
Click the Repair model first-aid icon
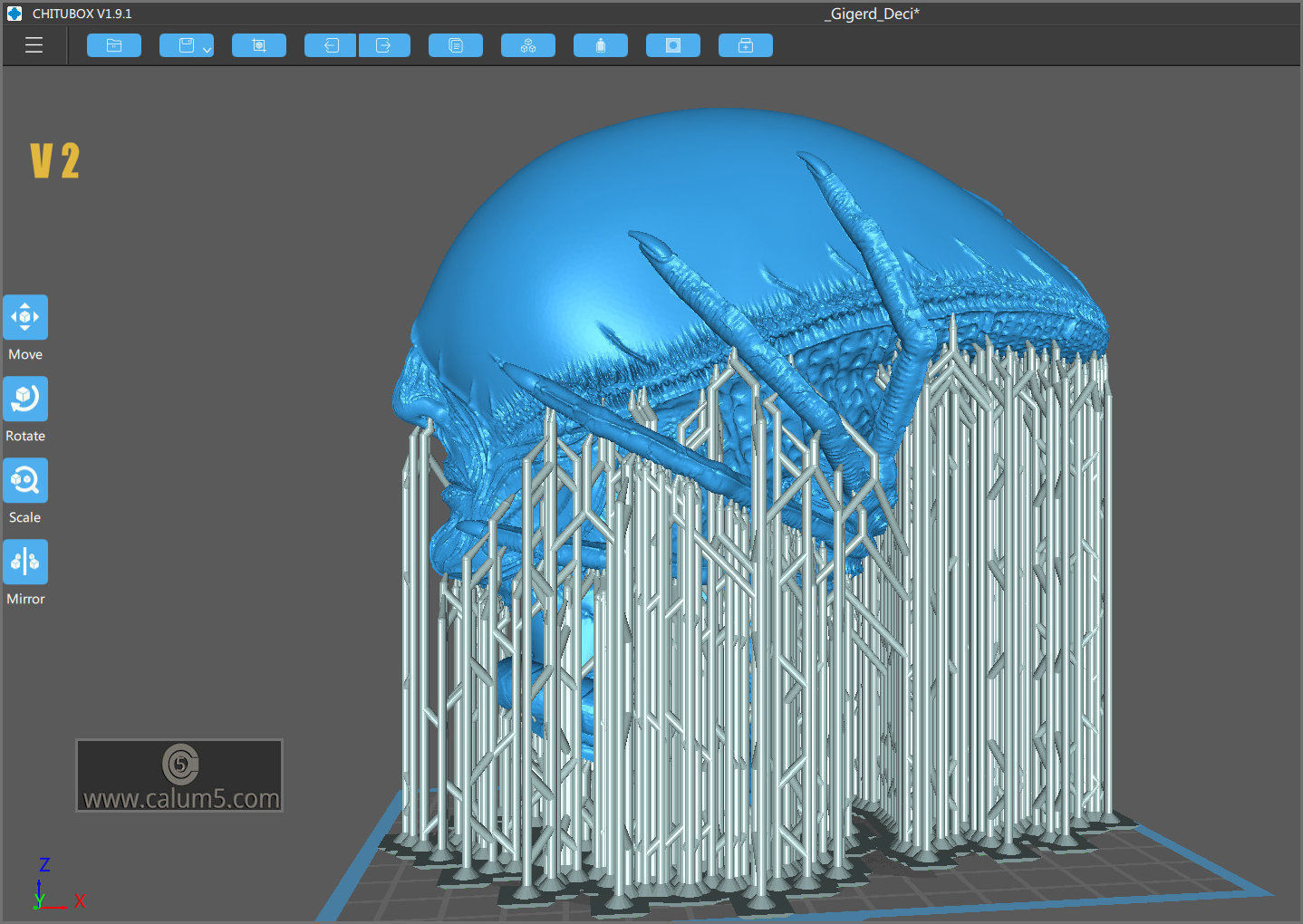coord(746,45)
